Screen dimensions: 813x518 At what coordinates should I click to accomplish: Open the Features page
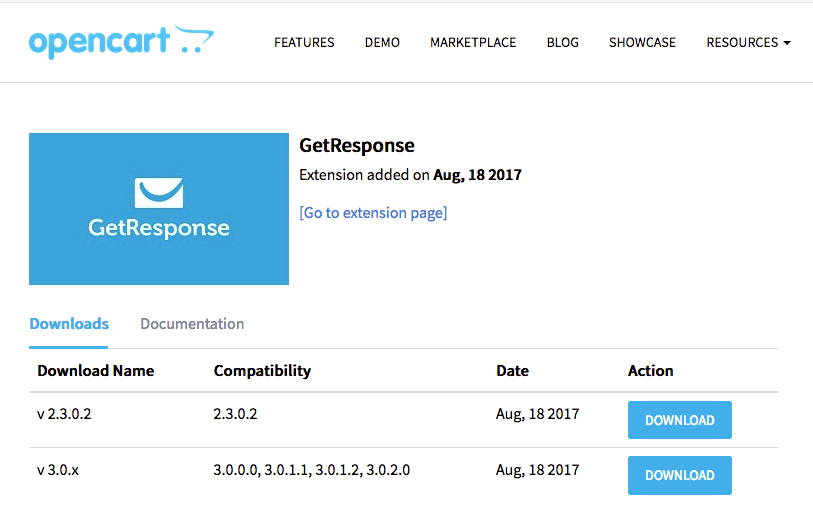tap(304, 43)
